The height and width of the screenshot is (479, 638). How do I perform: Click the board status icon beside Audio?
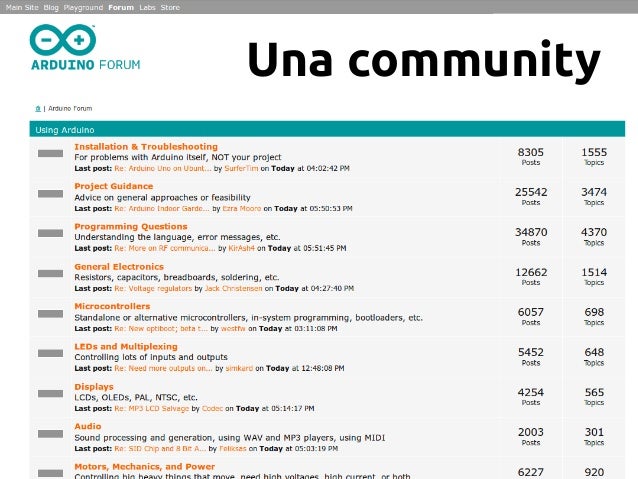(x=50, y=434)
